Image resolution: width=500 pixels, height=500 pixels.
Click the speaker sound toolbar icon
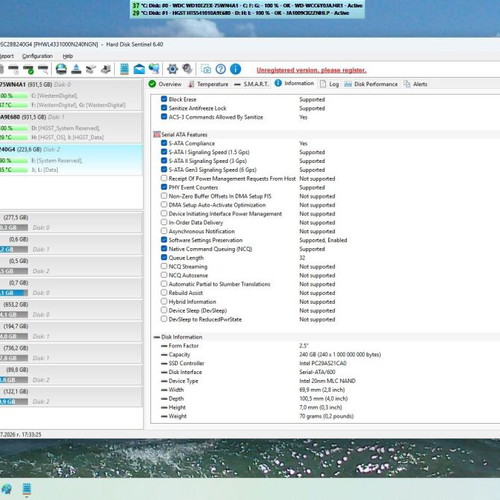[x=187, y=69]
